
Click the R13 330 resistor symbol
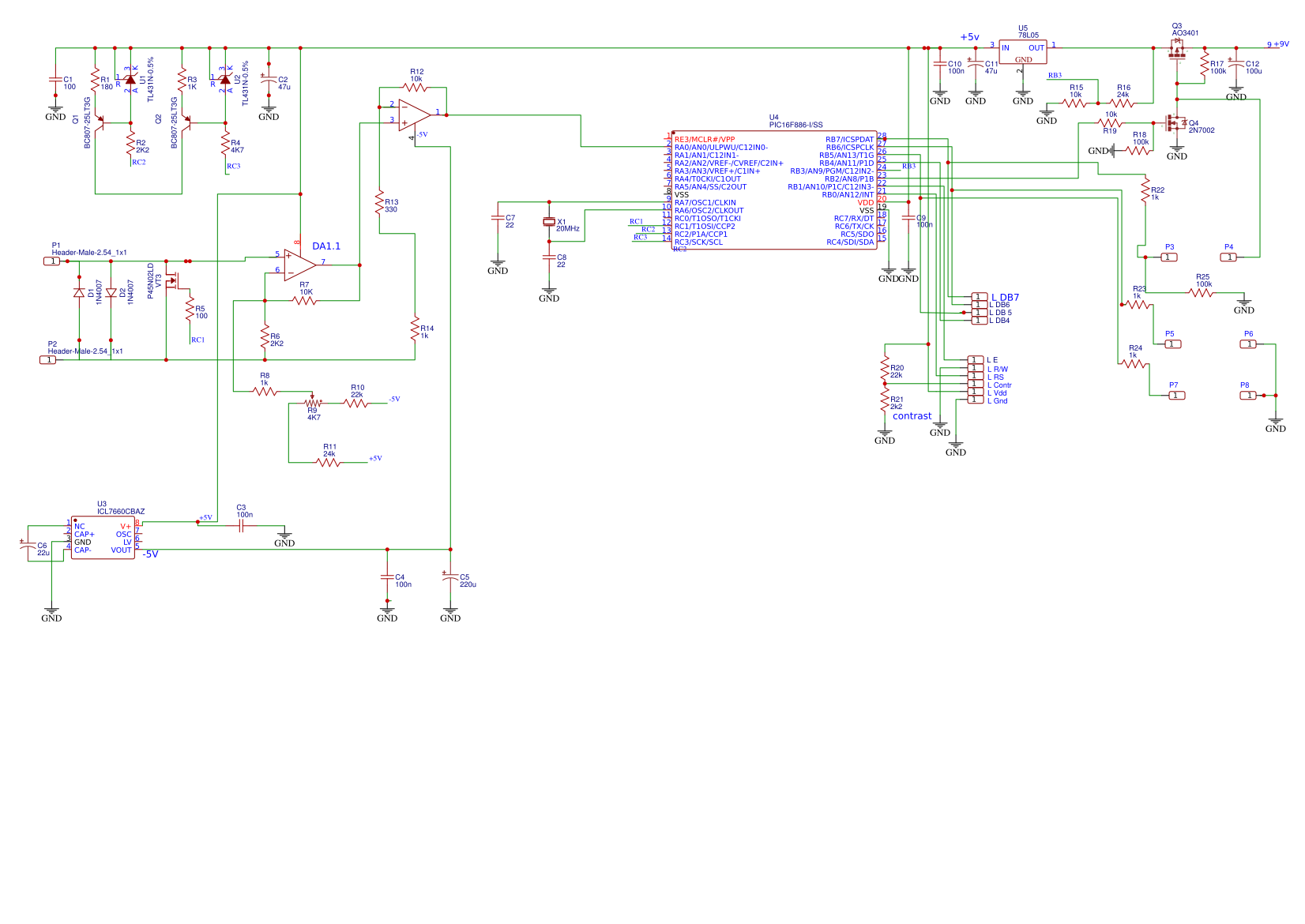coord(379,201)
